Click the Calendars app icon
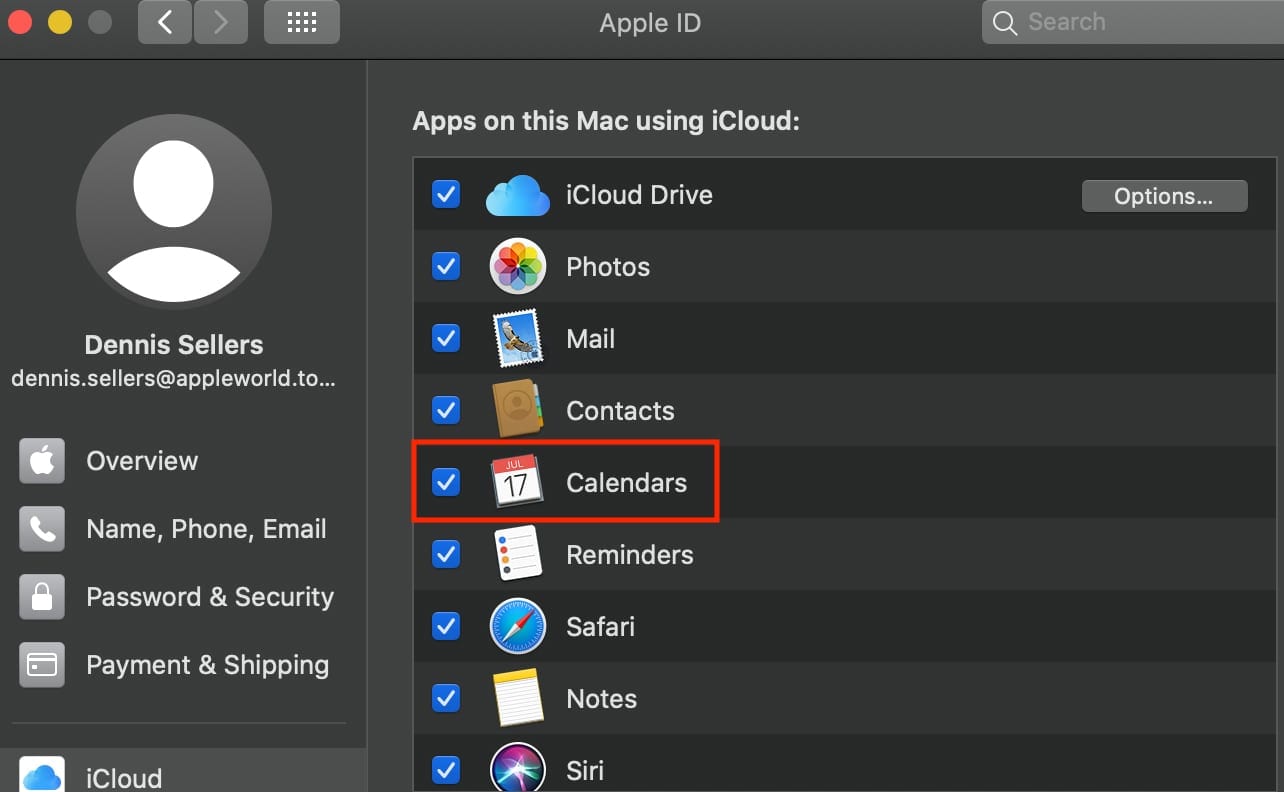Screen dimensions: 1284x792 click(x=517, y=483)
